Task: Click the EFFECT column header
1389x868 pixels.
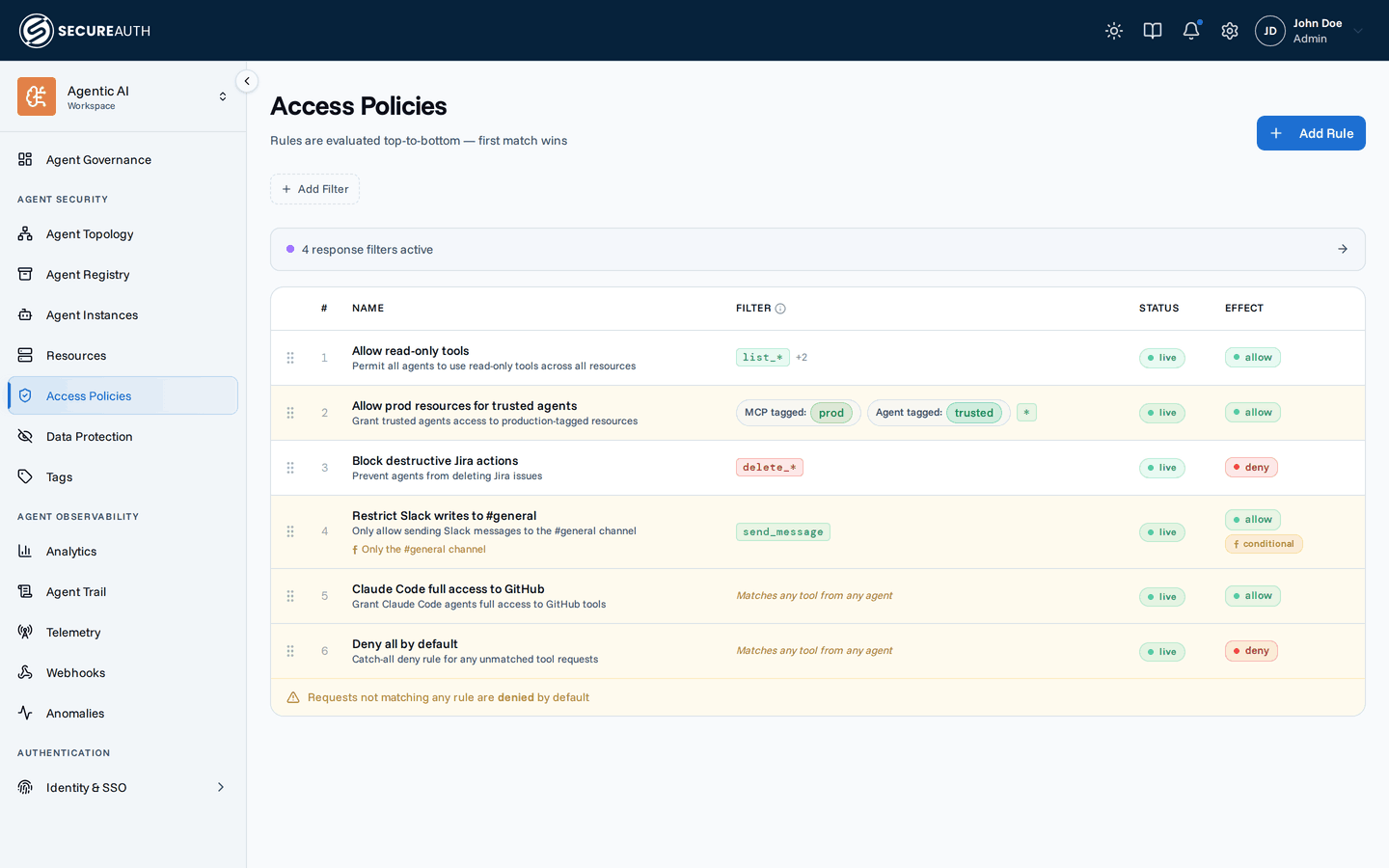Action: (1244, 309)
